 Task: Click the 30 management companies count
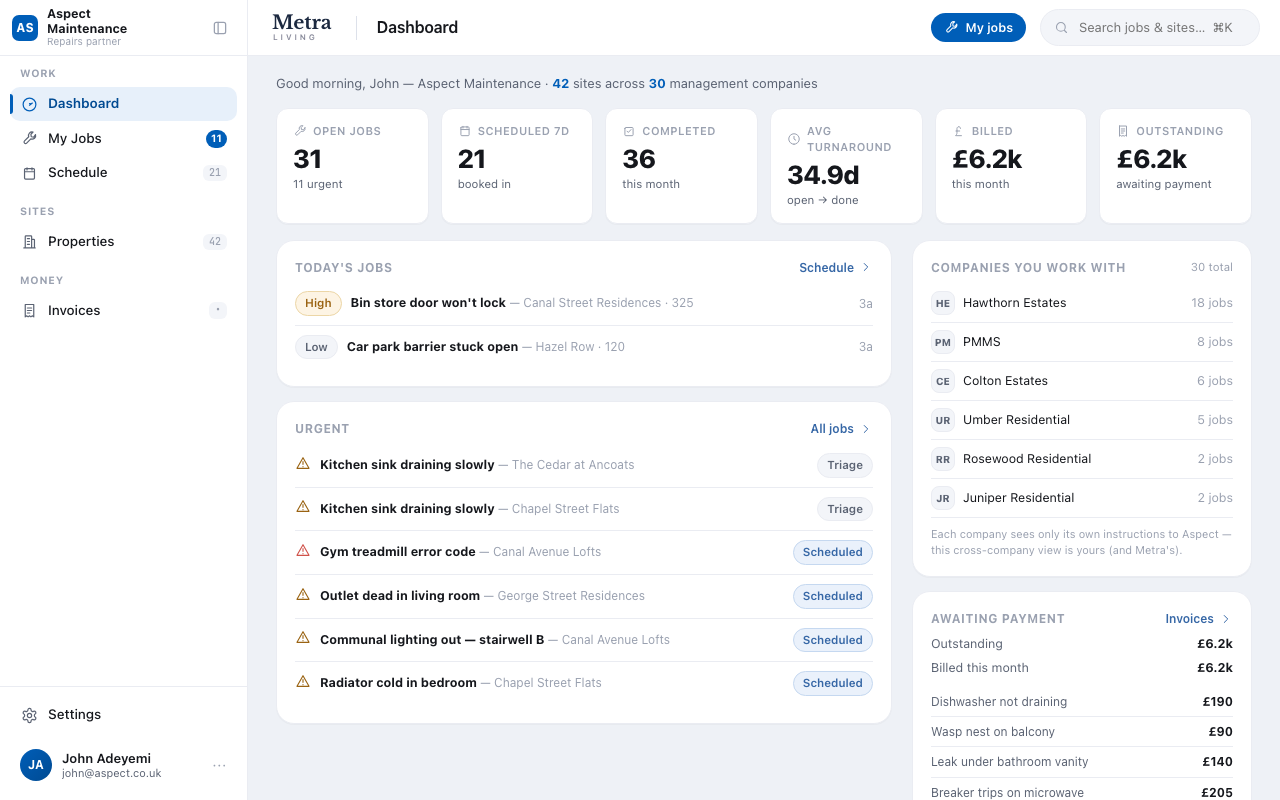coord(657,84)
